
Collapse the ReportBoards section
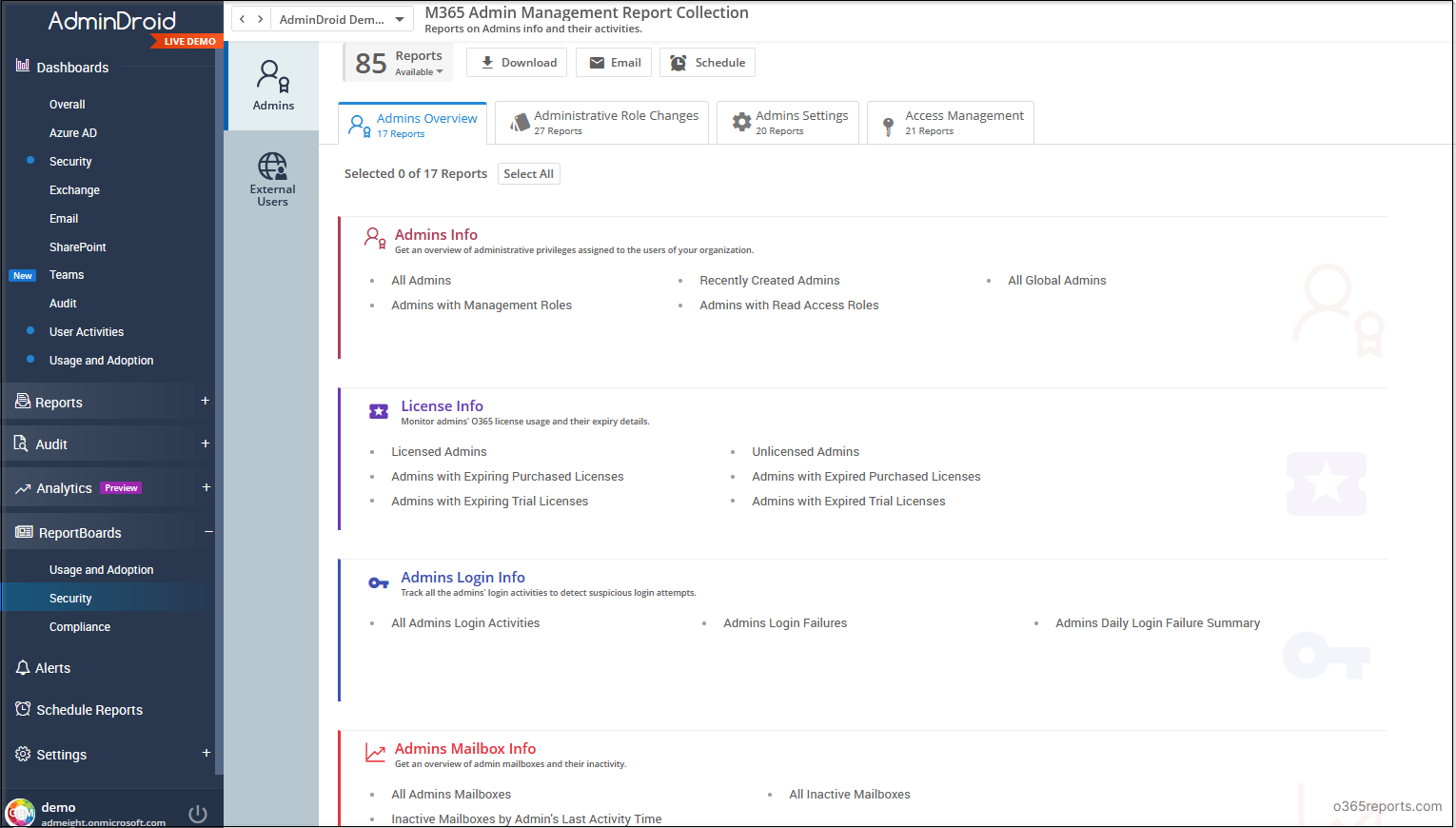tap(207, 531)
